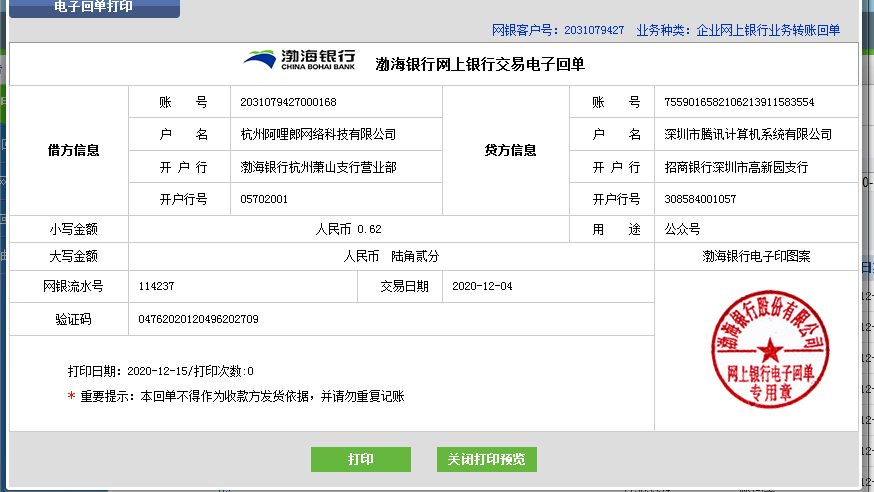Viewport: 874px width, 492px height.
Task: Click the title 渤海银行网上银行交易电子回单
Action: coord(480,64)
